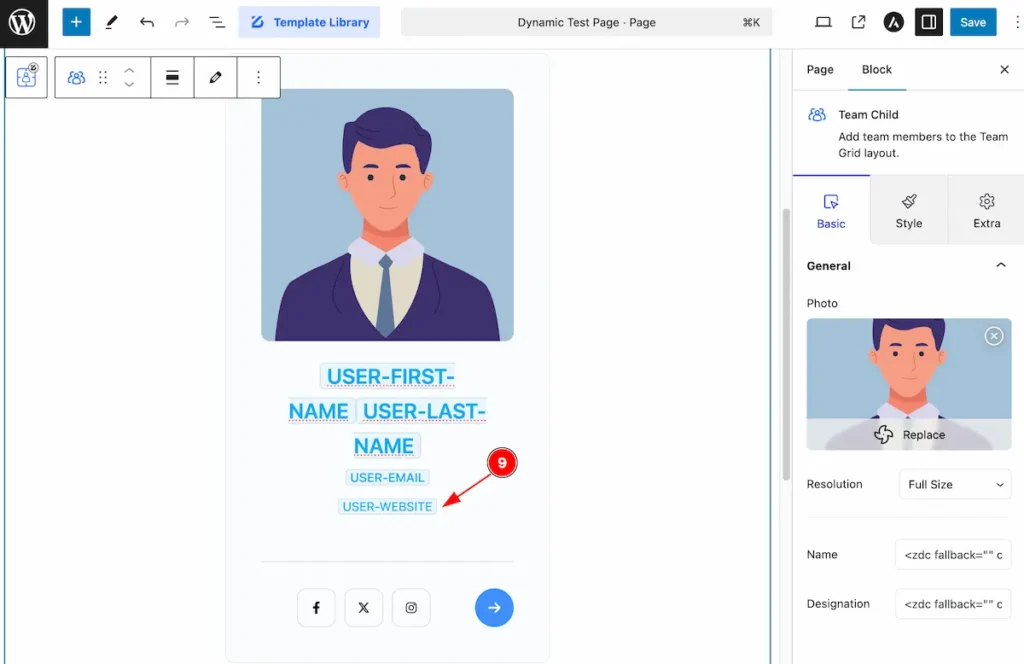Toggle the settings sidebar panel icon

coord(928,22)
